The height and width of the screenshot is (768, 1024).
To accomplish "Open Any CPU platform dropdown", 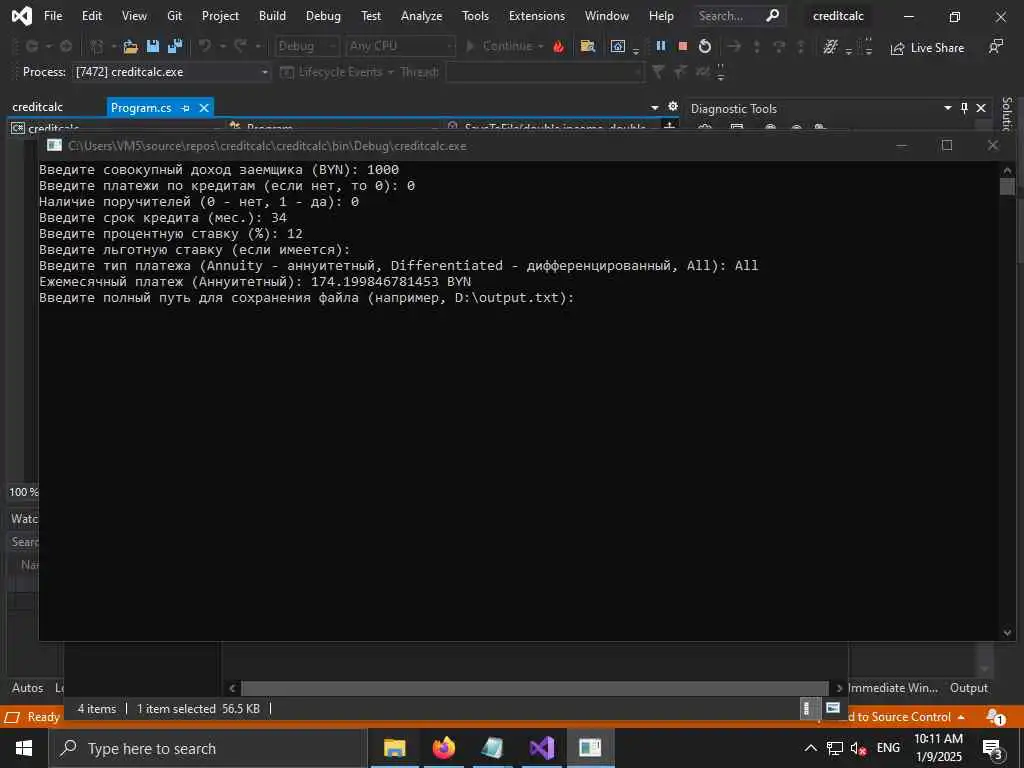I will pos(400,46).
